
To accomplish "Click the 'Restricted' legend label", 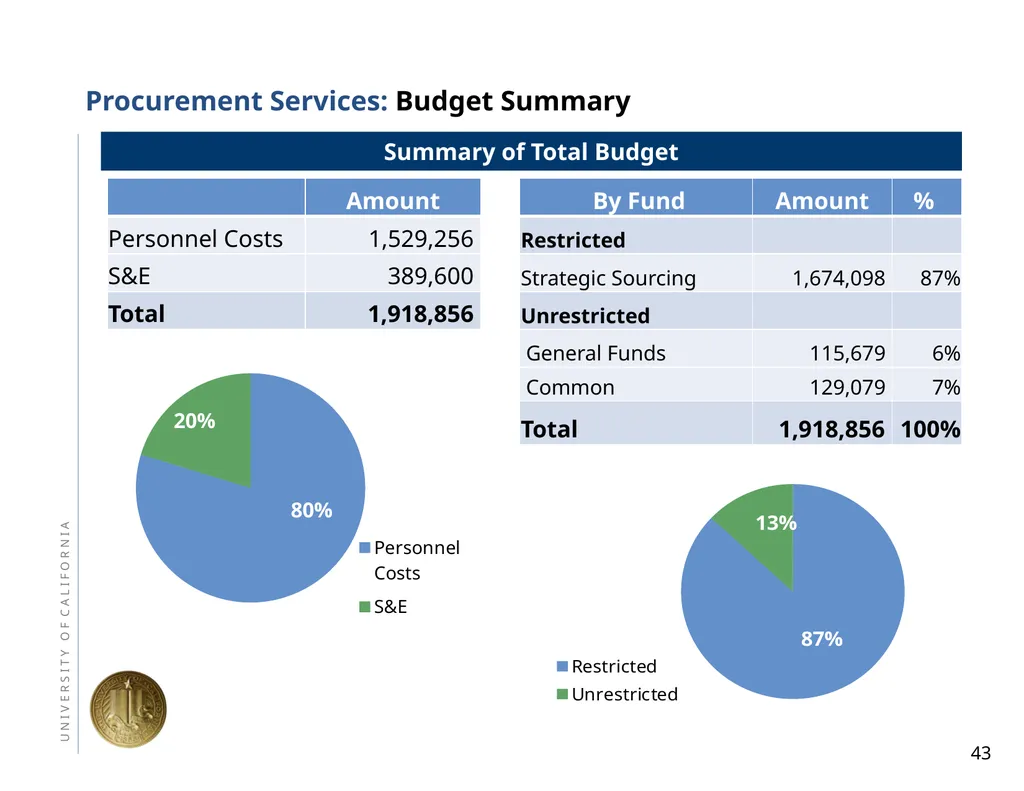I will [614, 666].
